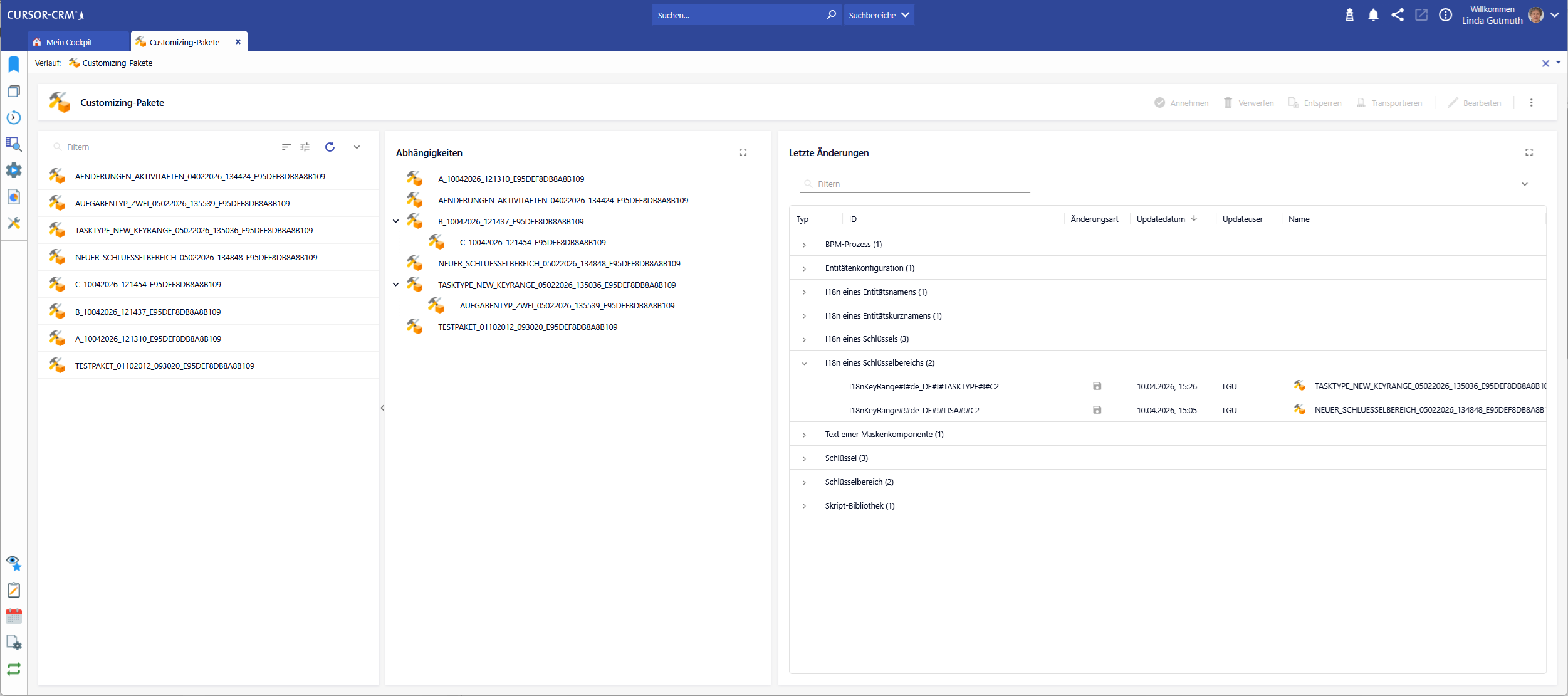Click the sort lines icon beside Filtern

click(286, 147)
